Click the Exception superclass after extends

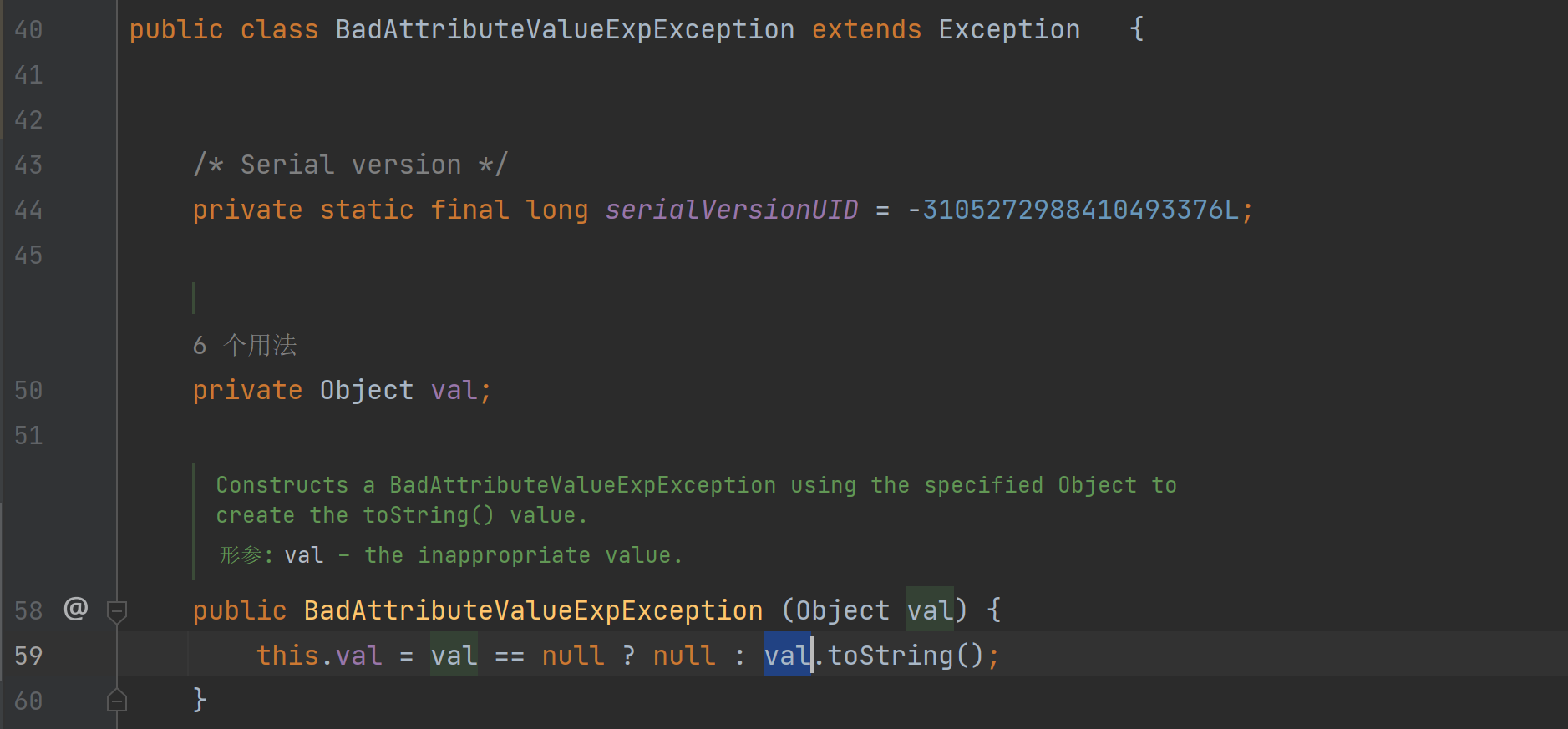point(1009,30)
